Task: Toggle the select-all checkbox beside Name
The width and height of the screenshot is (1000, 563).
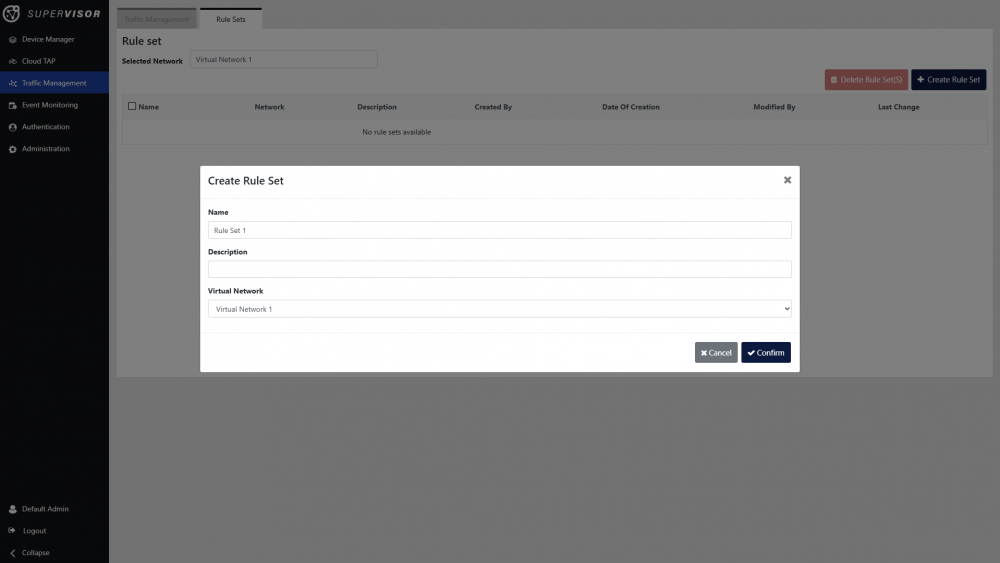Action: point(132,106)
